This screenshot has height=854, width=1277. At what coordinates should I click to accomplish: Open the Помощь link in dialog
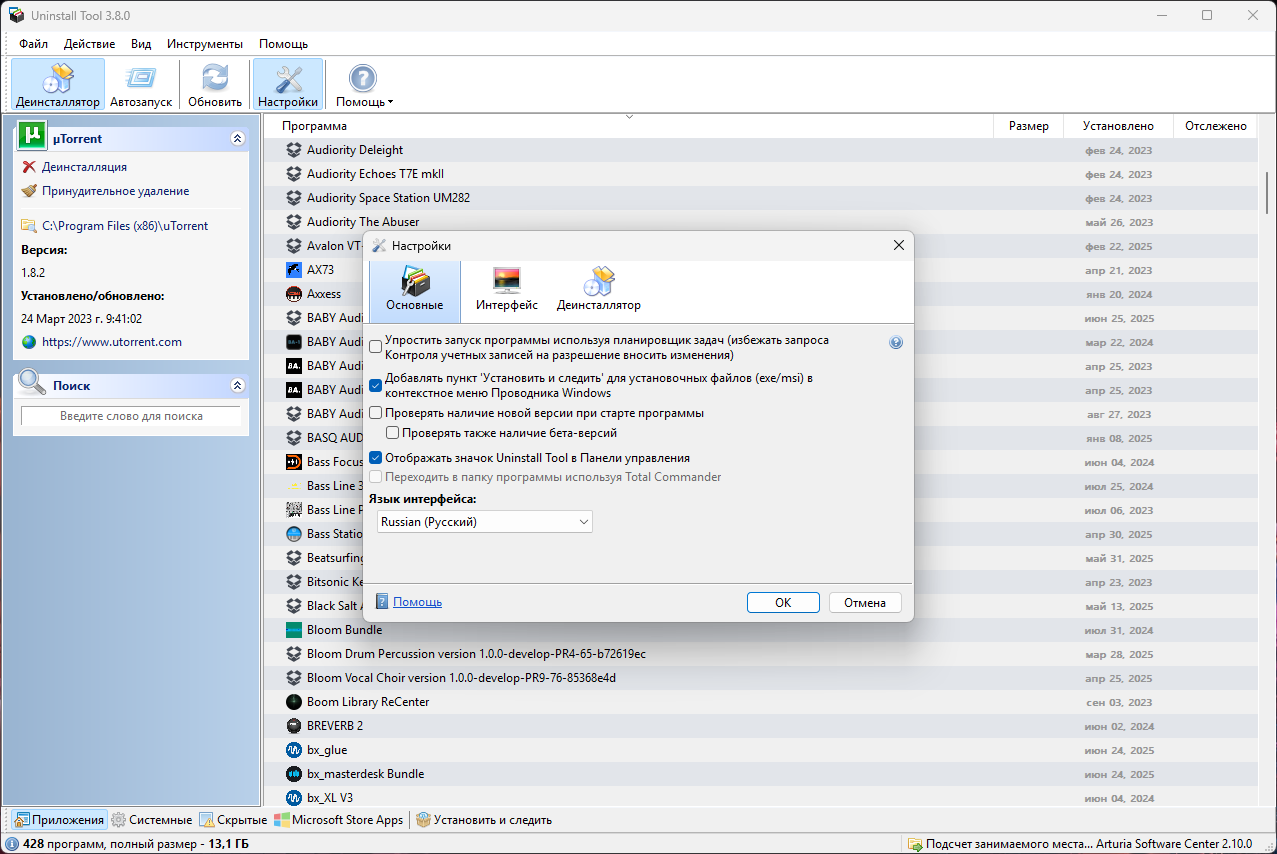[x=417, y=602]
